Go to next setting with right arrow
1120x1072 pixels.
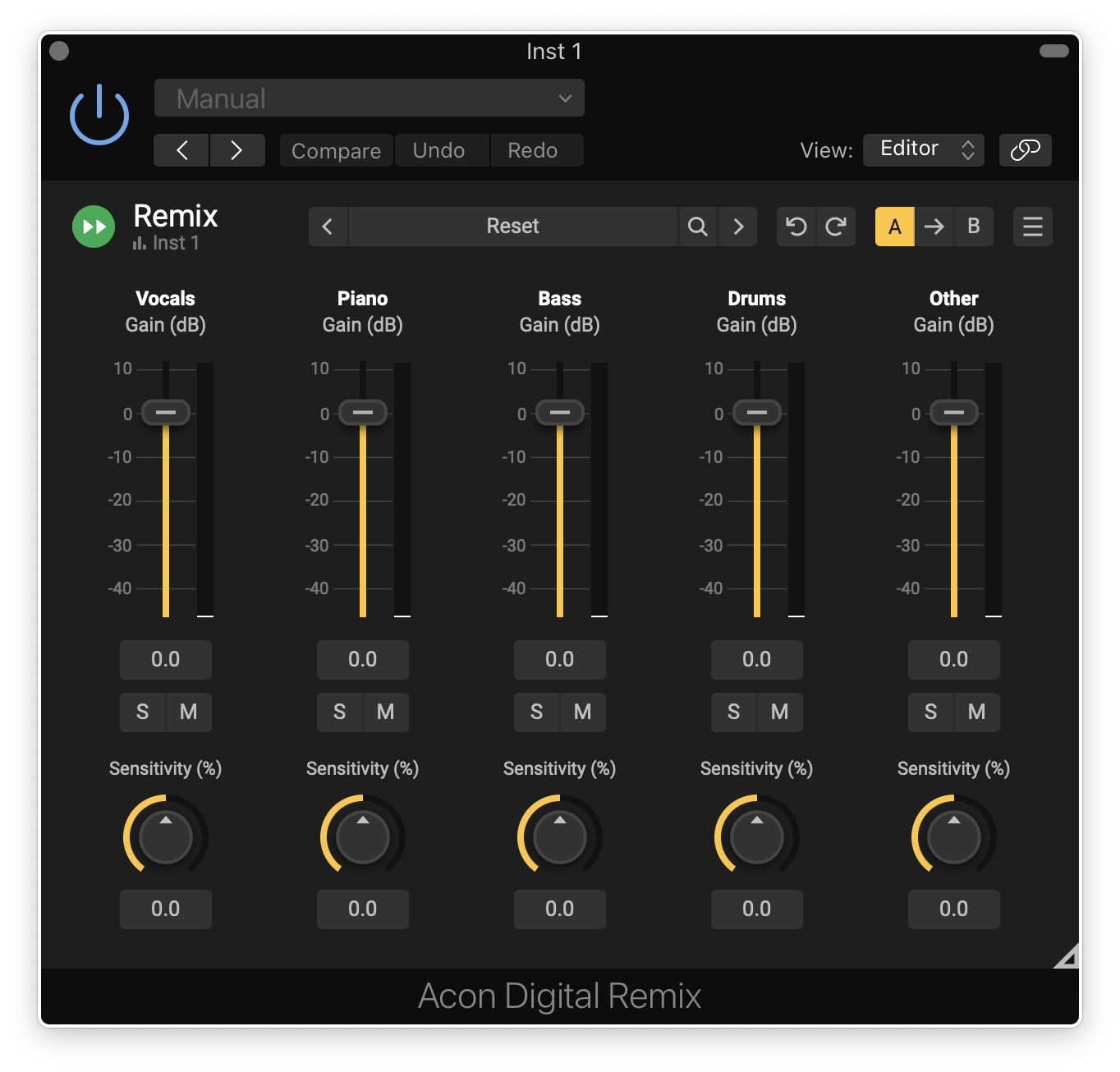[237, 150]
